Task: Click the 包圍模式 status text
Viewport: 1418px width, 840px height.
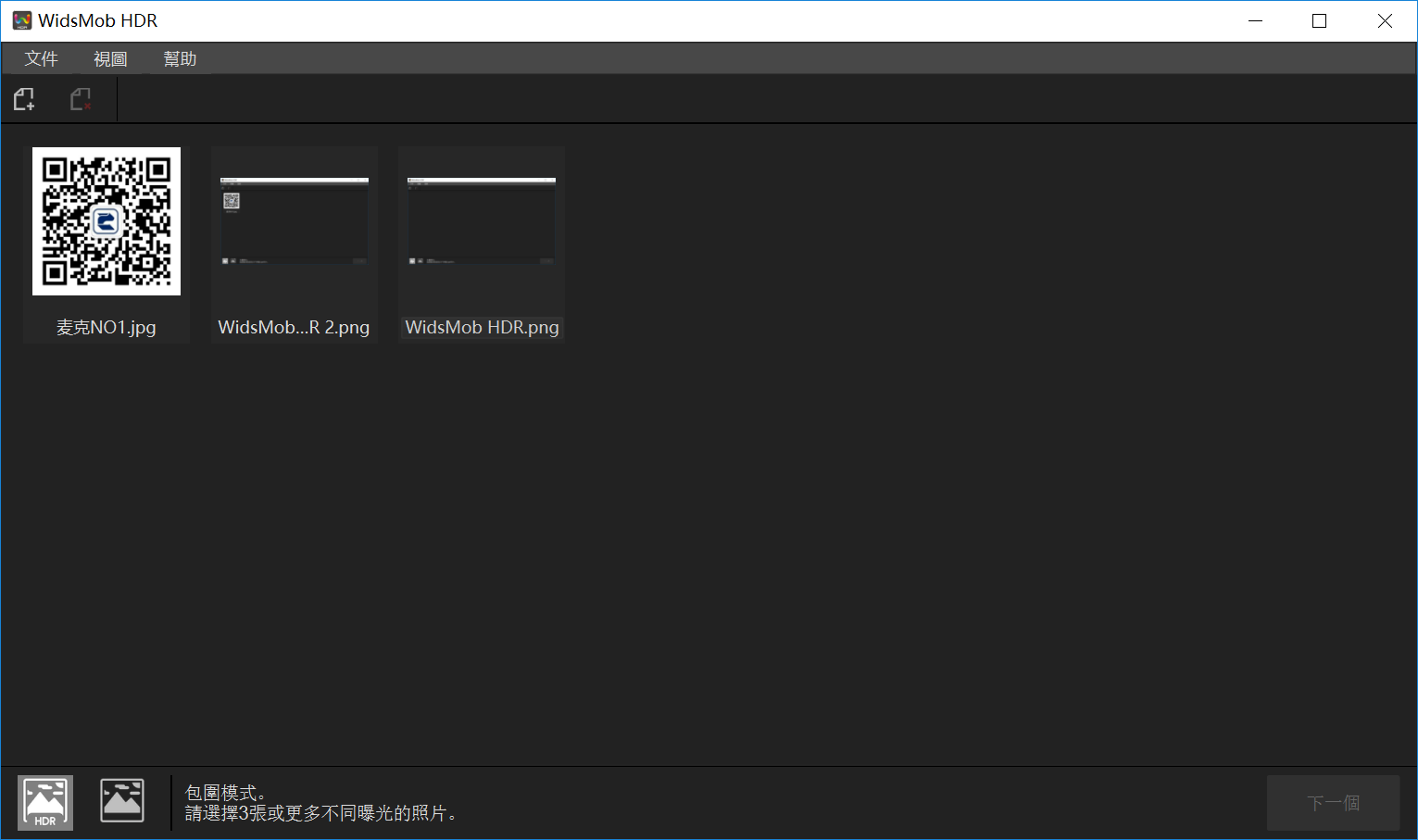Action: pyautogui.click(x=226, y=793)
